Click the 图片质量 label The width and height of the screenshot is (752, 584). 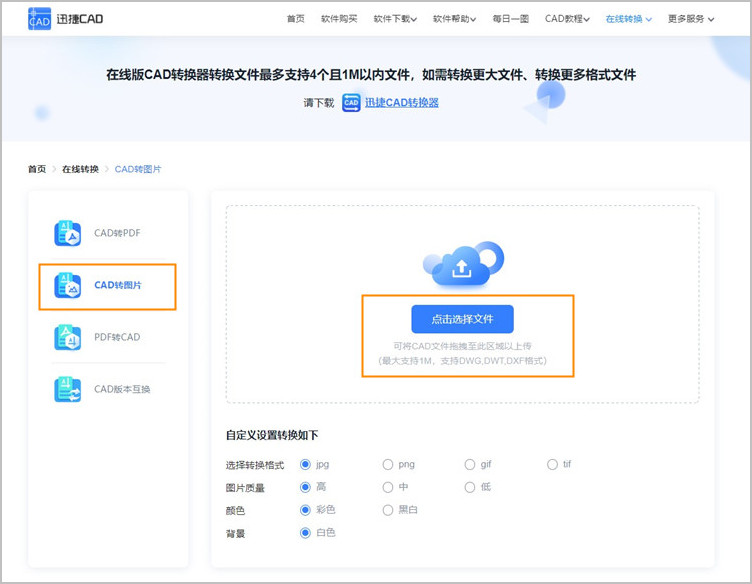tap(245, 488)
